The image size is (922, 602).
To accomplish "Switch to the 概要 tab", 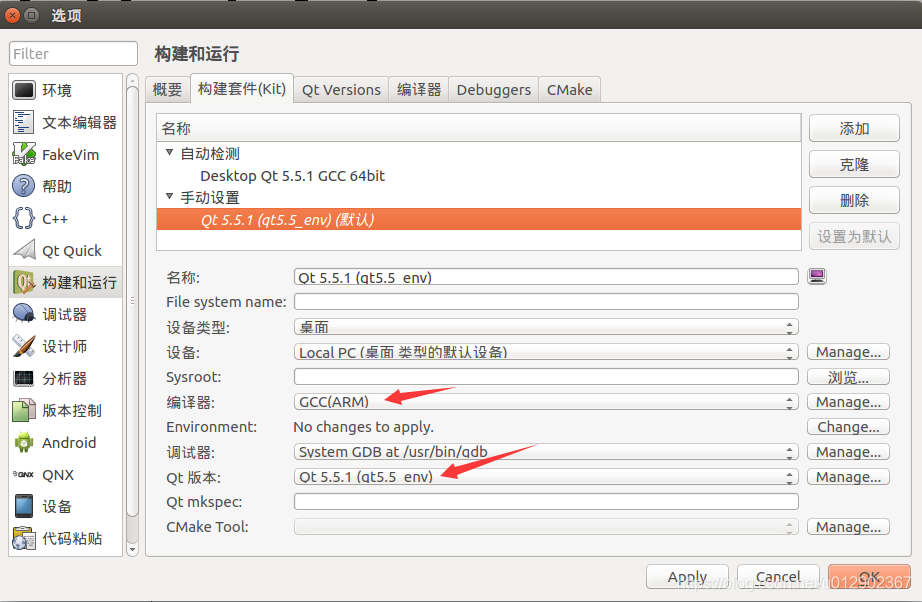I will [x=168, y=89].
